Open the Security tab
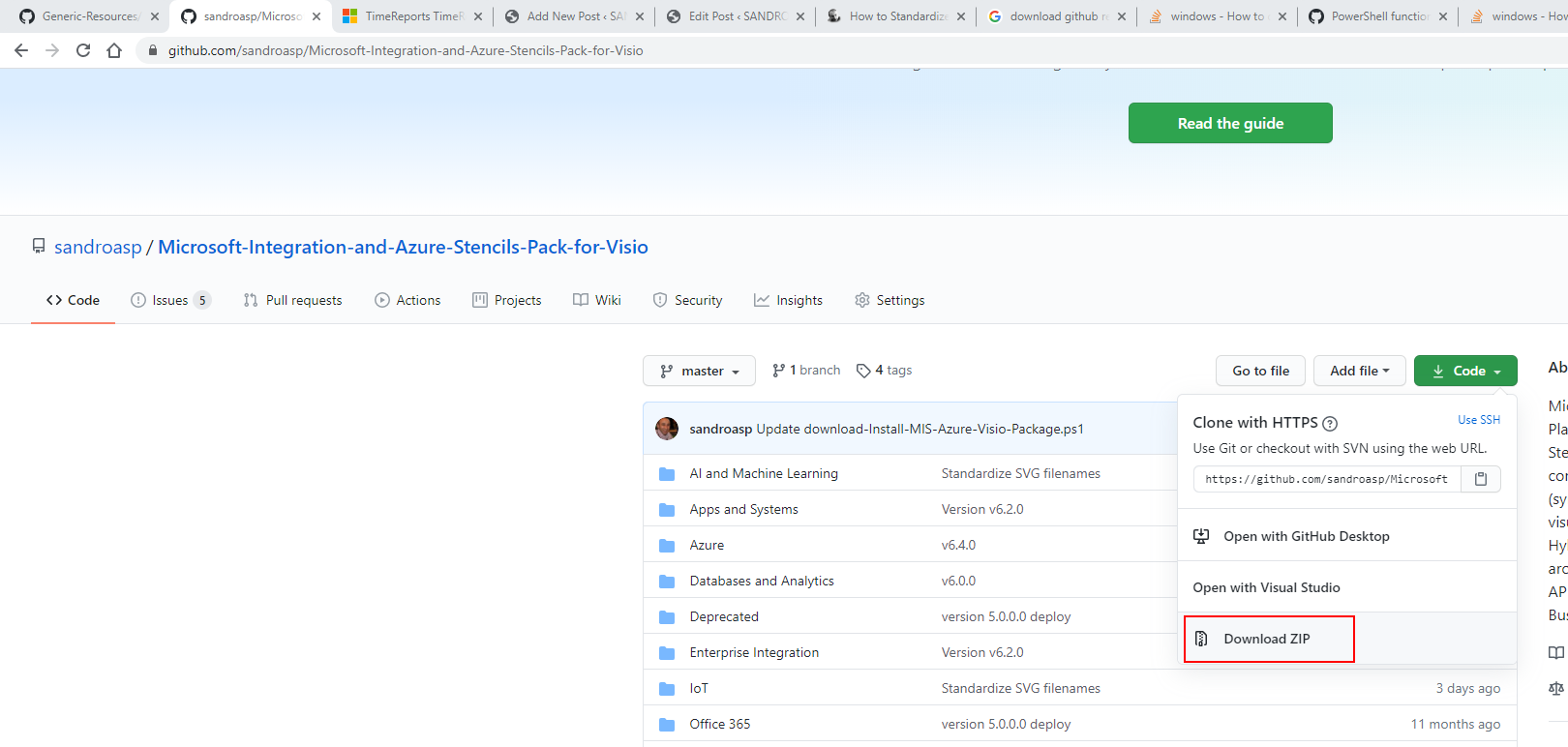The height and width of the screenshot is (747, 1568). coord(687,300)
